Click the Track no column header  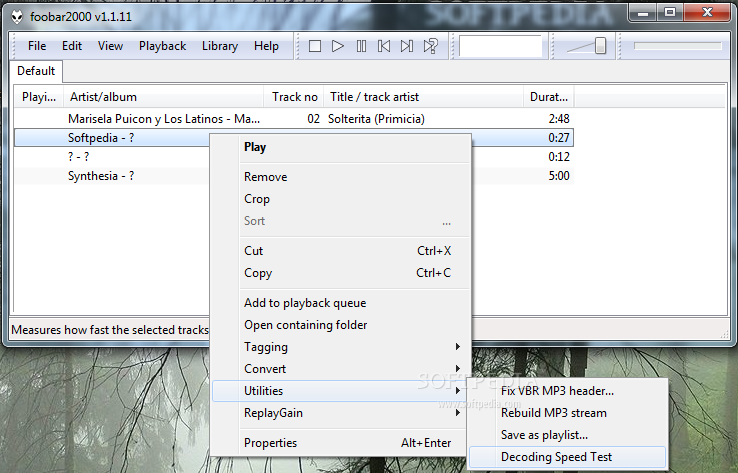294,97
